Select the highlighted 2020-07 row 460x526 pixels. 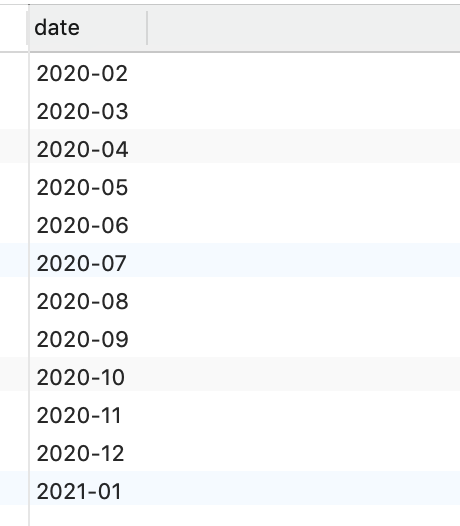tap(245, 263)
